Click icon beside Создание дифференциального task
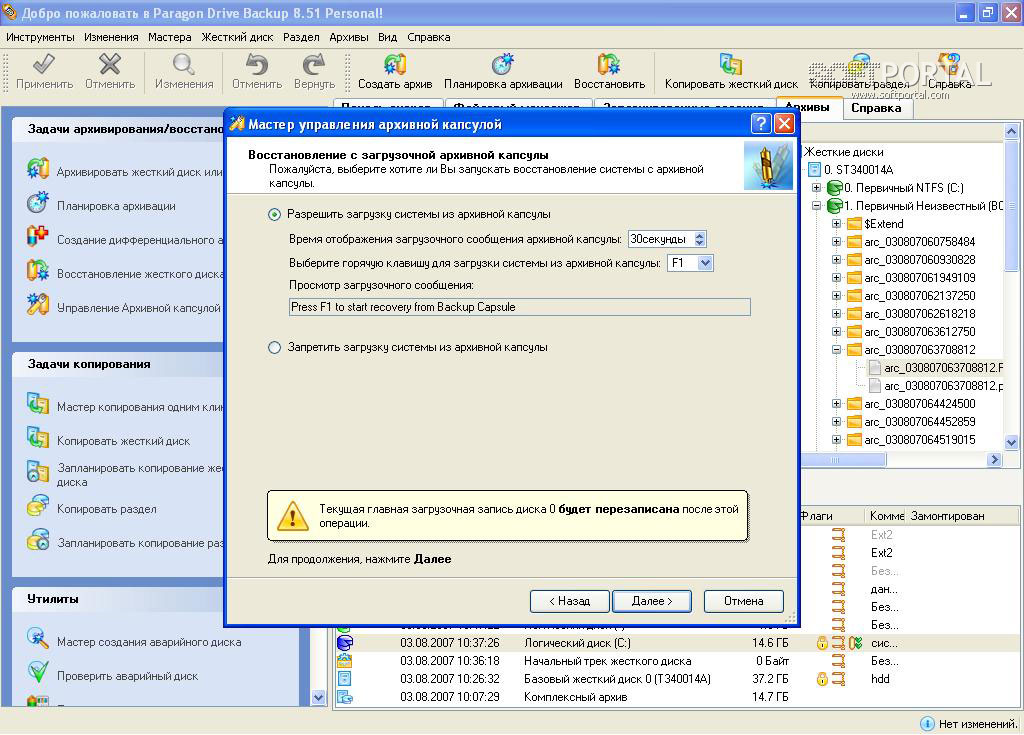 (38, 237)
